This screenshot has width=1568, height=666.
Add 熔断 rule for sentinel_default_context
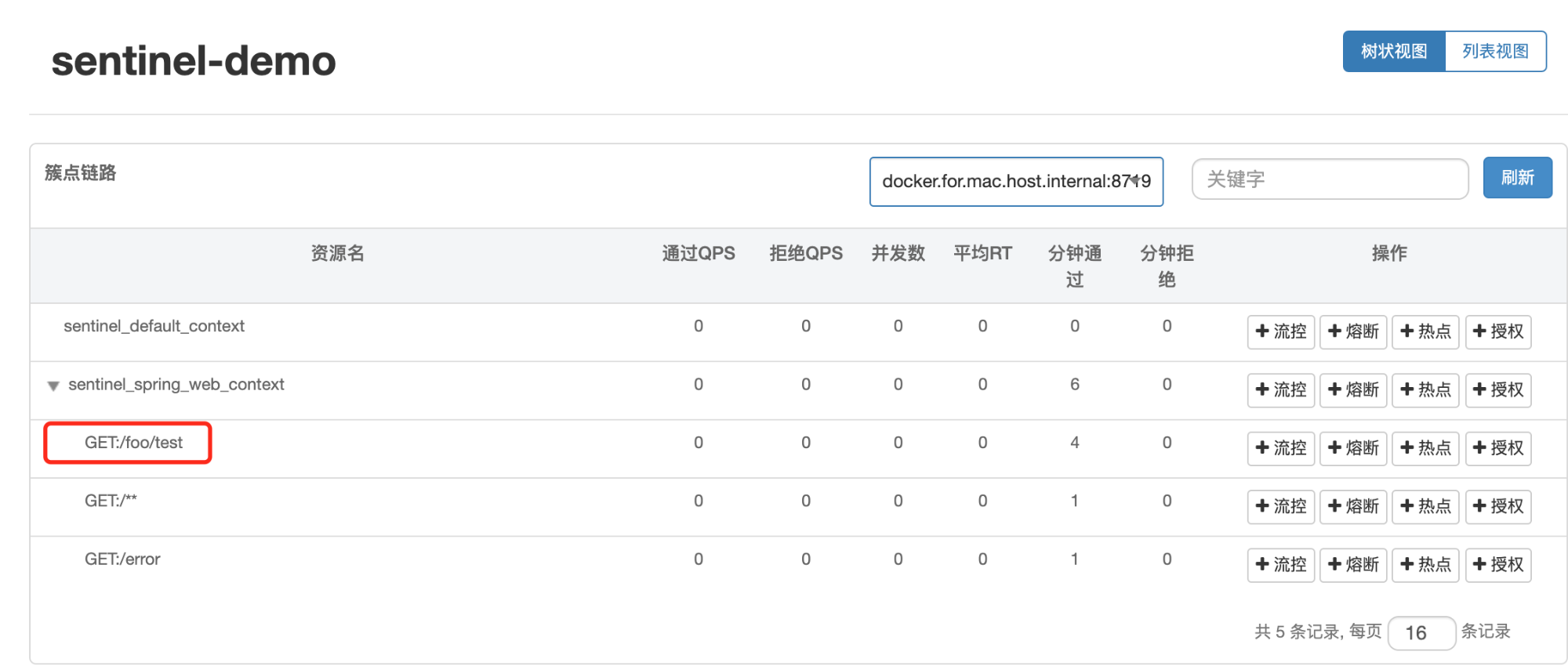coord(1353,331)
